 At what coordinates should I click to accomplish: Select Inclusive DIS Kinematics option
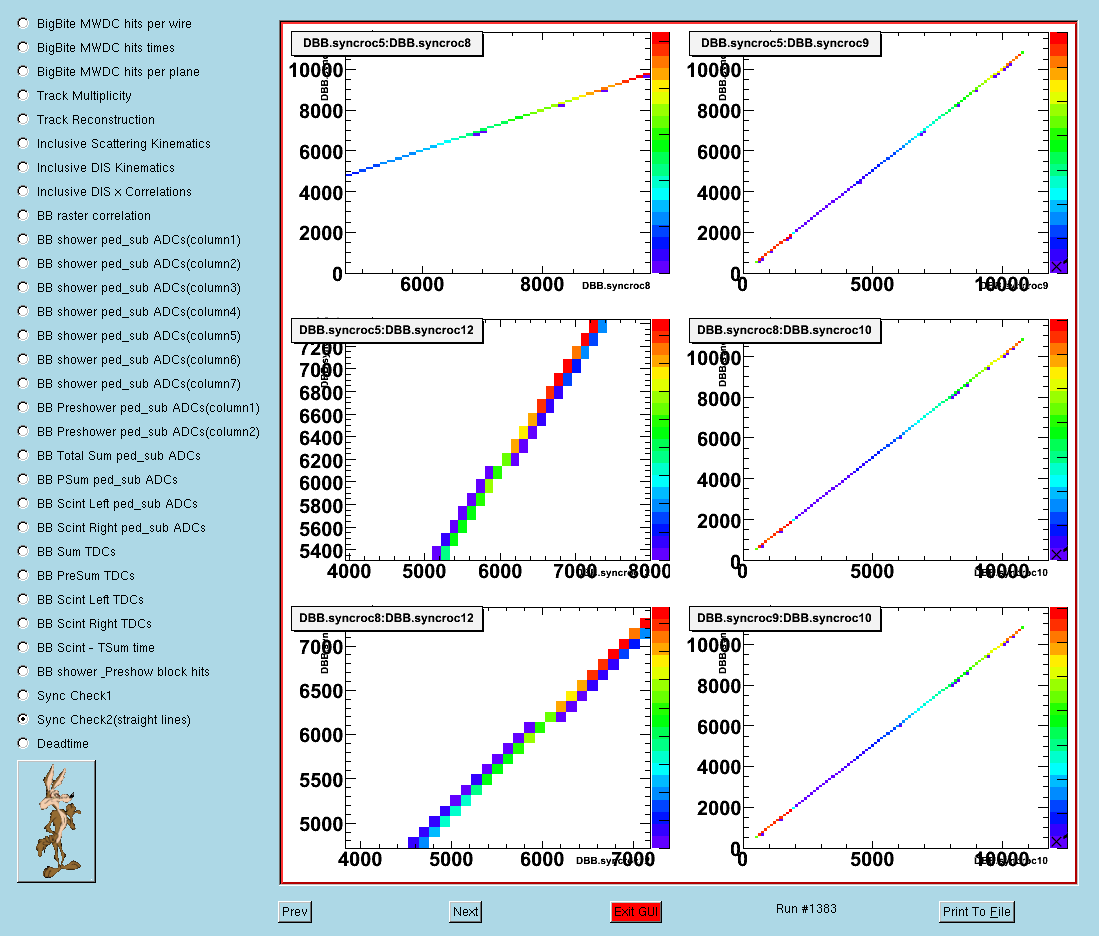[23, 167]
